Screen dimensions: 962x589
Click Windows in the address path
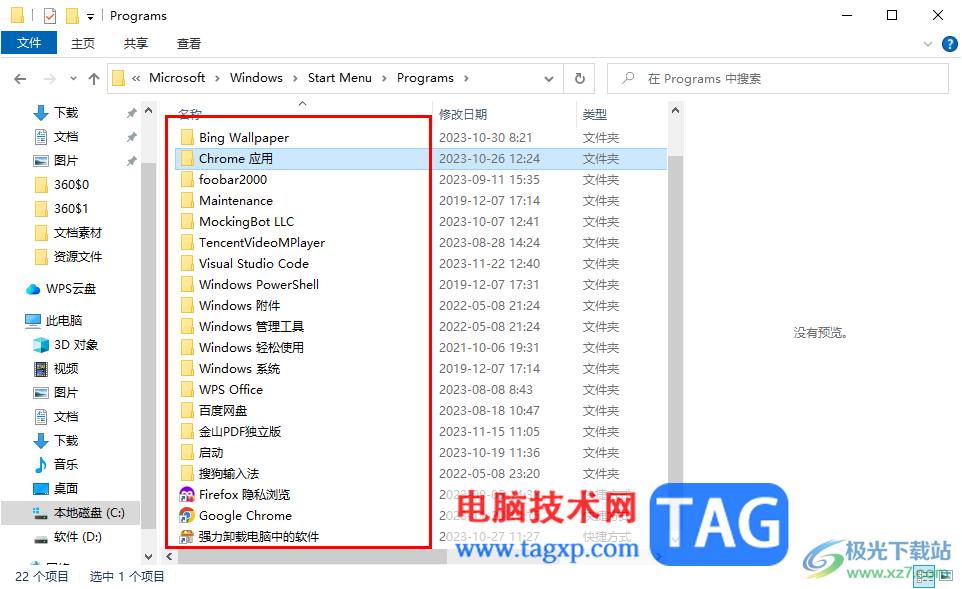[256, 78]
